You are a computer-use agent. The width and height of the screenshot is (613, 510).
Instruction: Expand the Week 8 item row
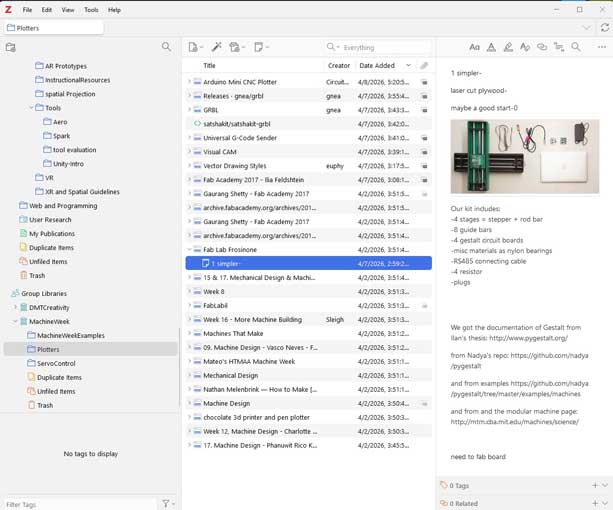point(189,291)
